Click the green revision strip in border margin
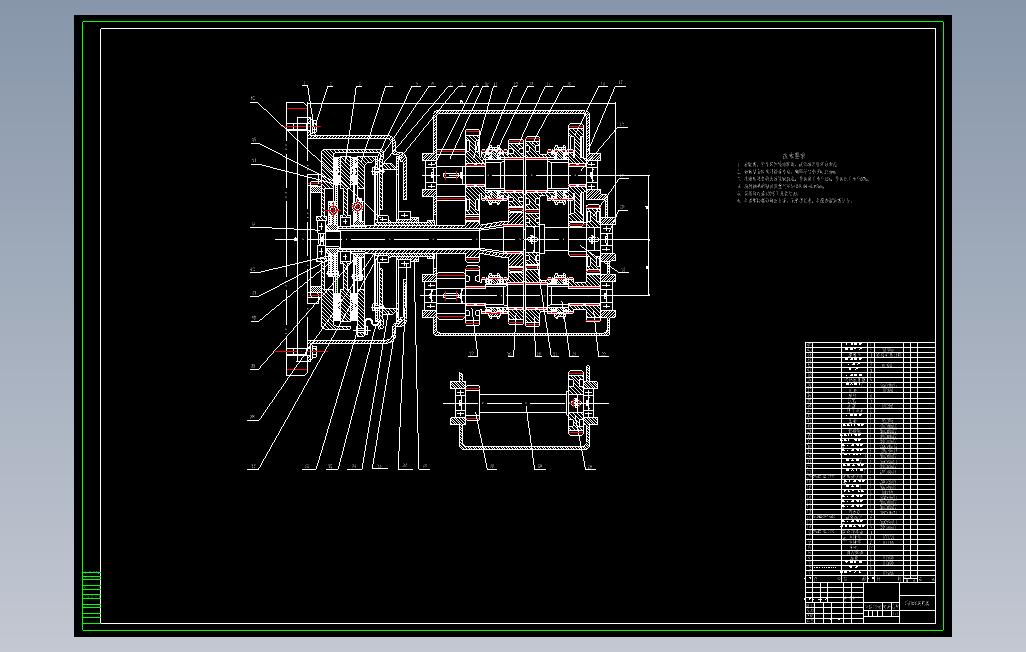Viewport: 1026px width, 652px height. [x=91, y=596]
